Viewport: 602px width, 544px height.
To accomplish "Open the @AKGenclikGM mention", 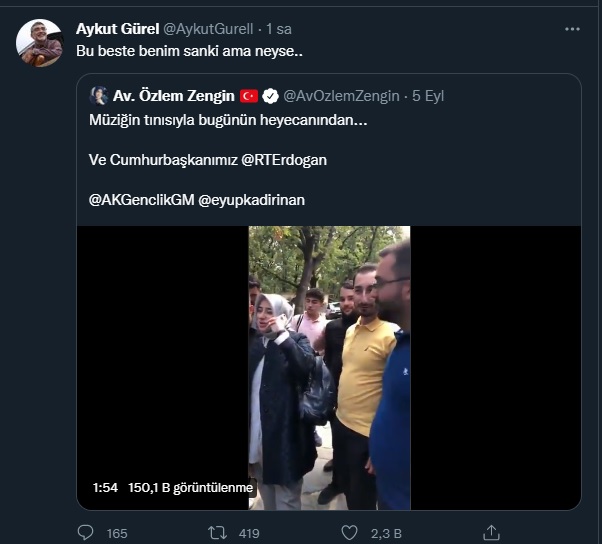I will pyautogui.click(x=141, y=199).
